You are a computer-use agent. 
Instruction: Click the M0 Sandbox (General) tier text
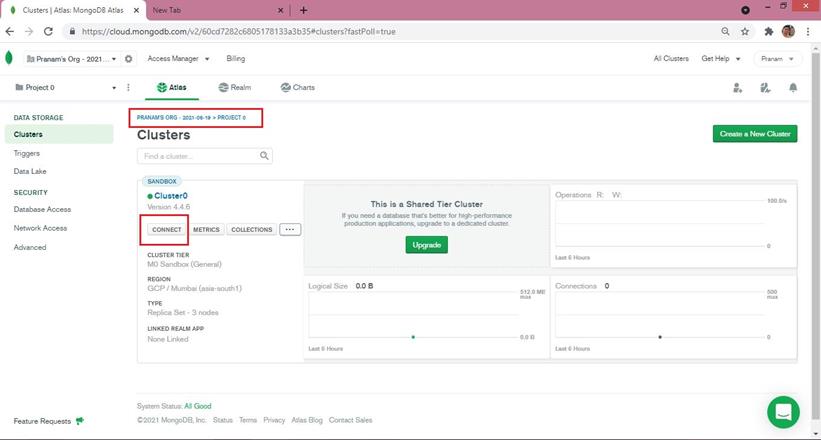coord(184,264)
